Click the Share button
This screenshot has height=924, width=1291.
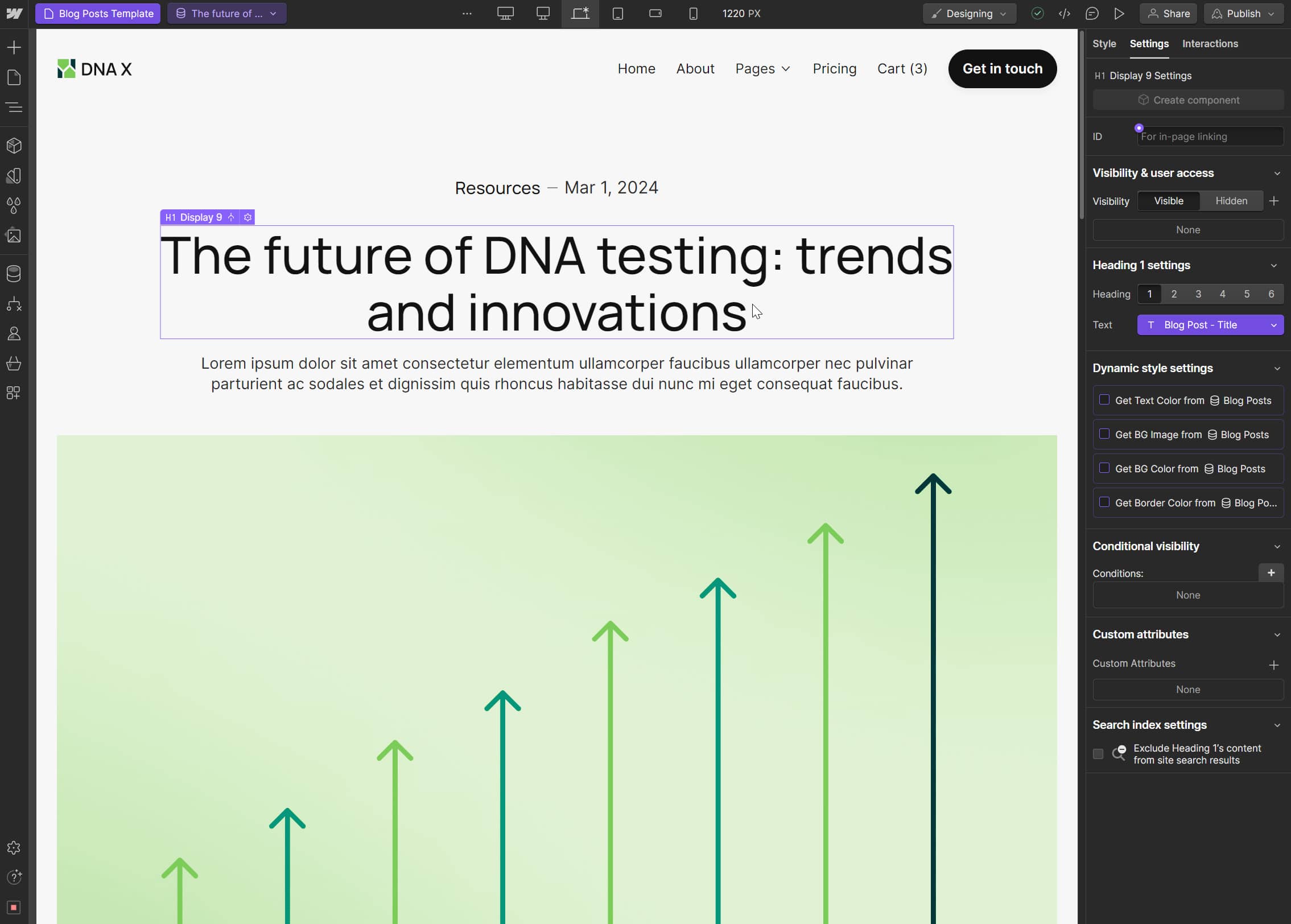[1168, 14]
